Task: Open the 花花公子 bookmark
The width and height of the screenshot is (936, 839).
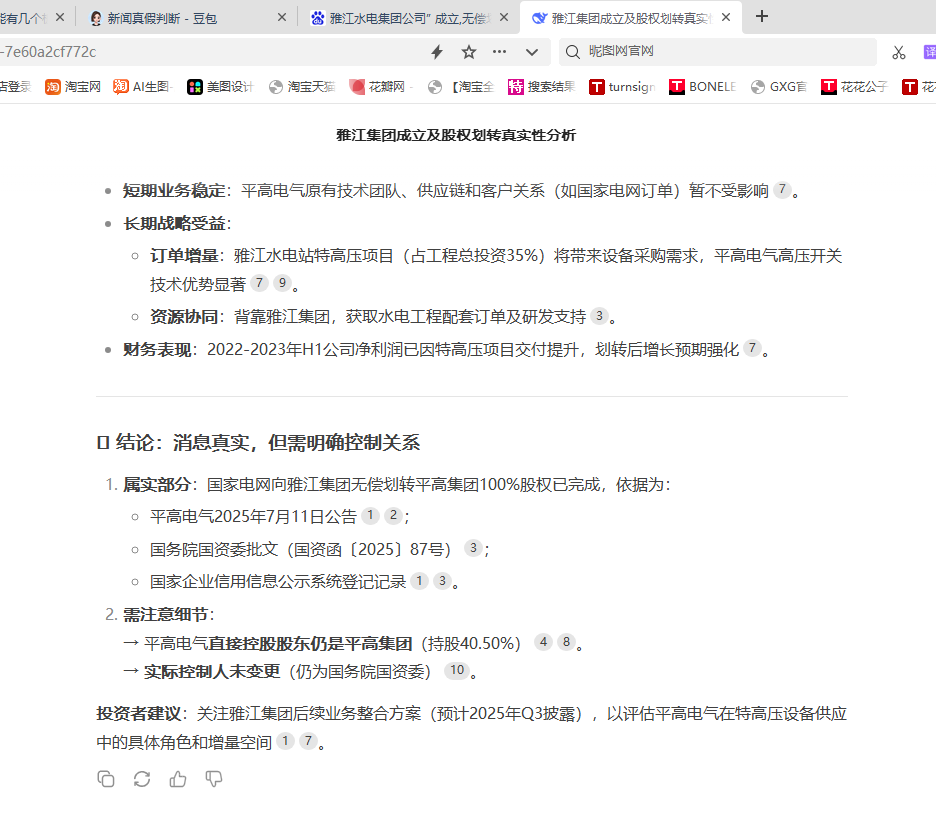Action: (854, 87)
